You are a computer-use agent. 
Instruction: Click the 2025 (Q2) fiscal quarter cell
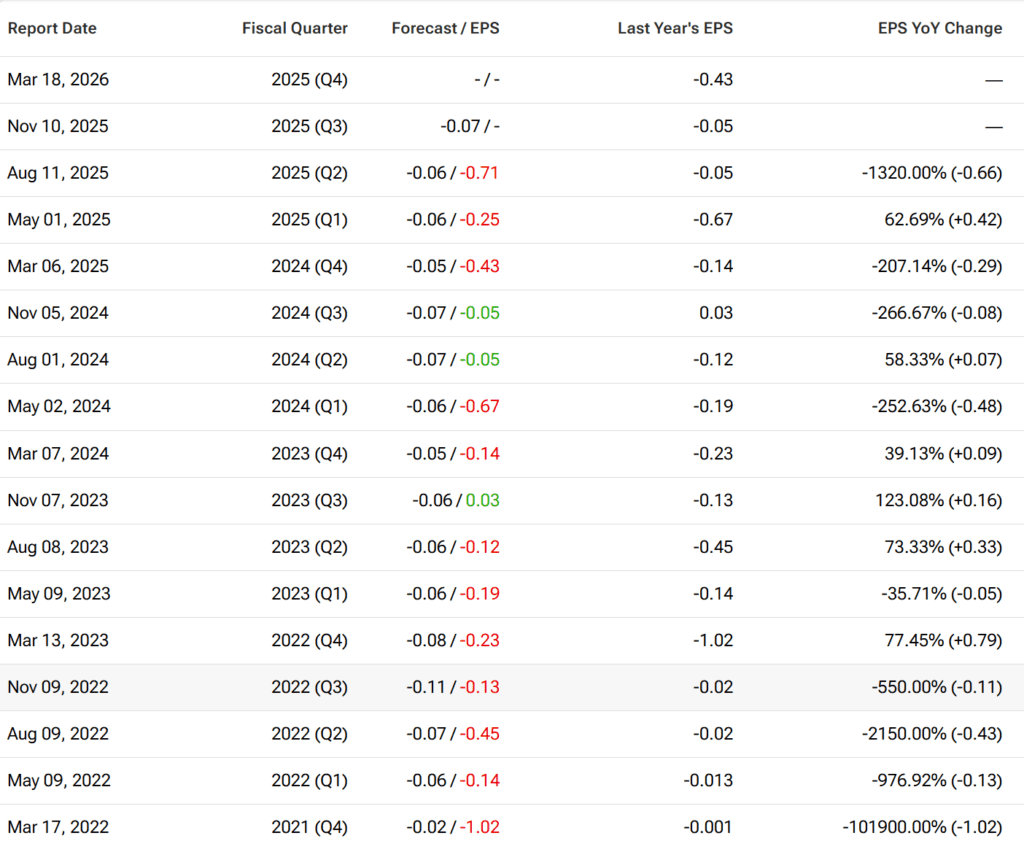click(x=309, y=173)
